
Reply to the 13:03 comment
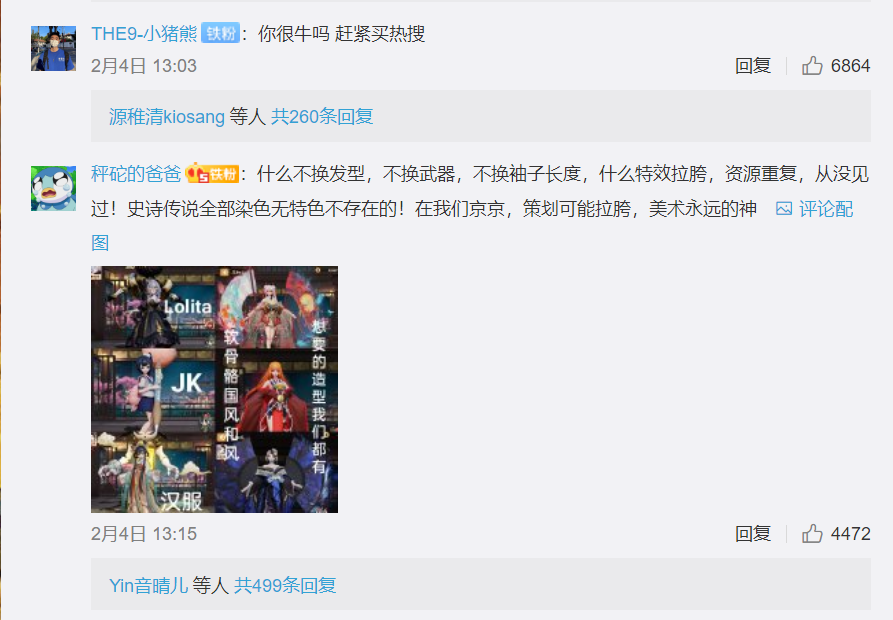(x=753, y=66)
